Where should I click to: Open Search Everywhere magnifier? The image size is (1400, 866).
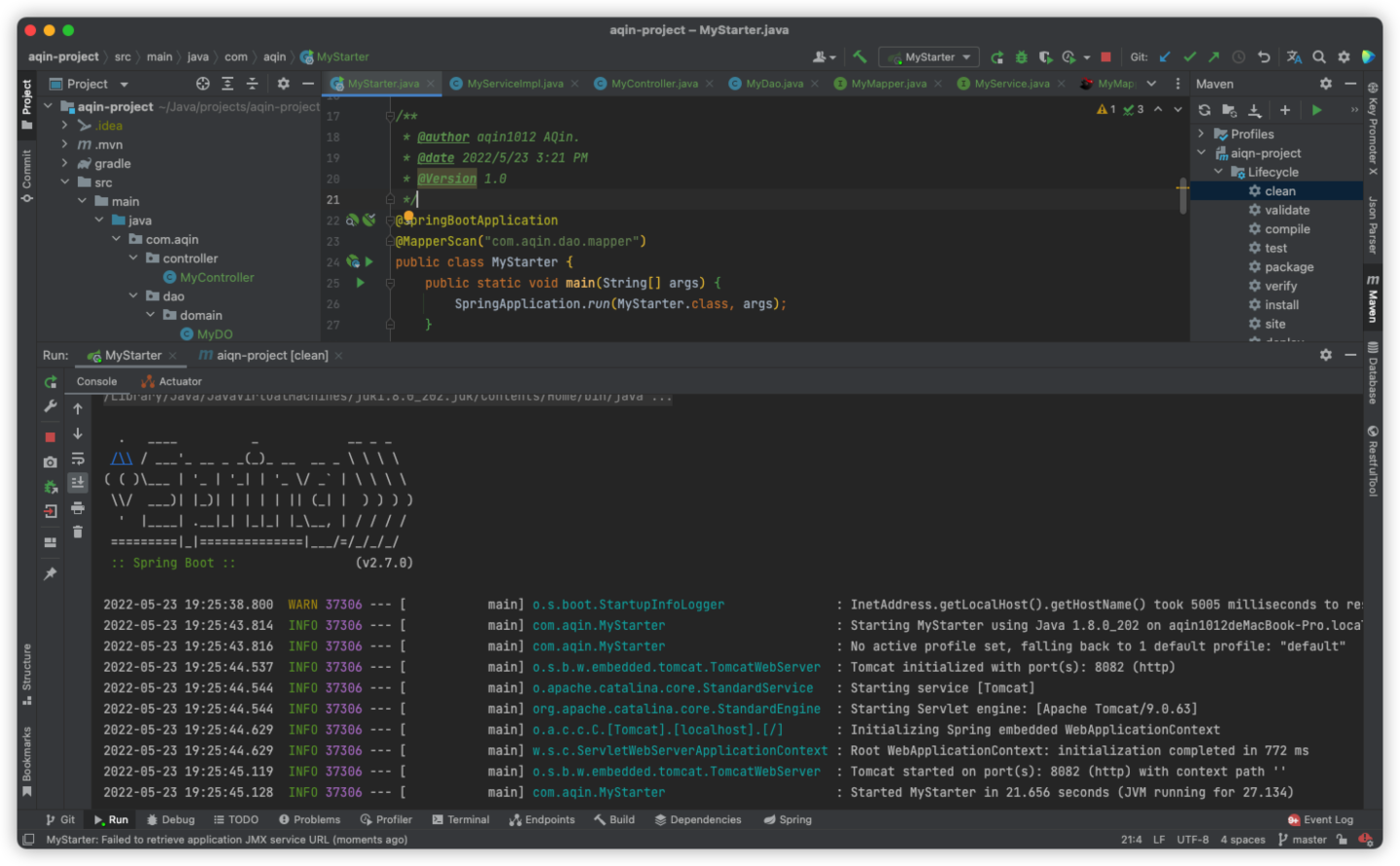point(1318,57)
